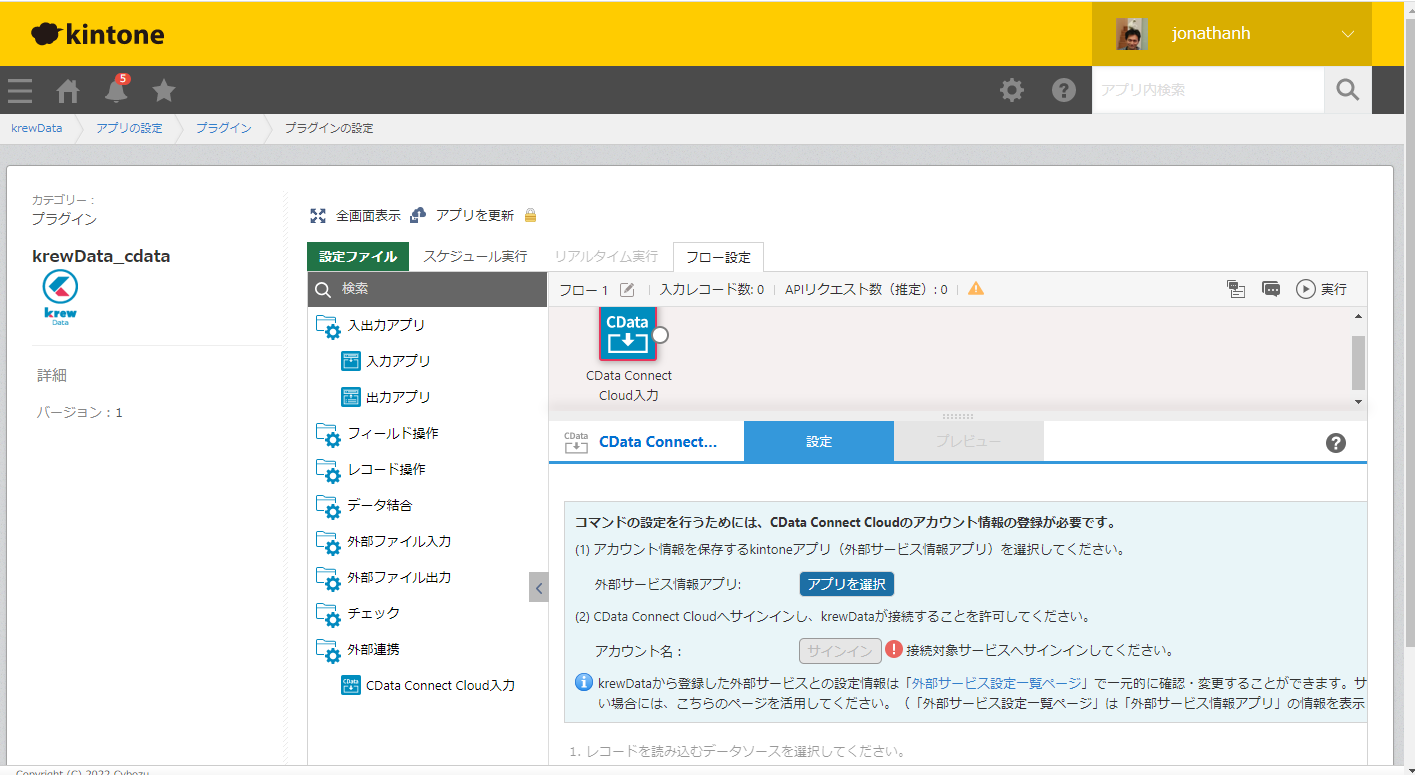Click the blue info icon in notice

click(584, 682)
